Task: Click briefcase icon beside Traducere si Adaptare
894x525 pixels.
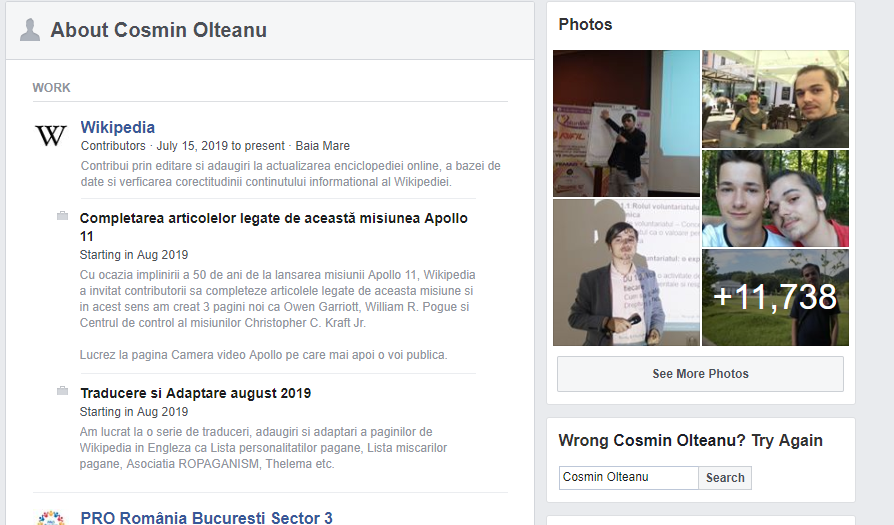Action: click(62, 391)
